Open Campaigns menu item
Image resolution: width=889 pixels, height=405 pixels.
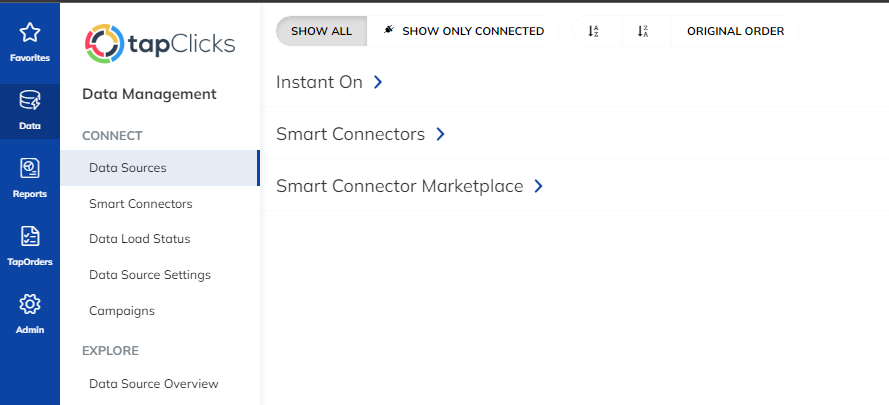122,311
